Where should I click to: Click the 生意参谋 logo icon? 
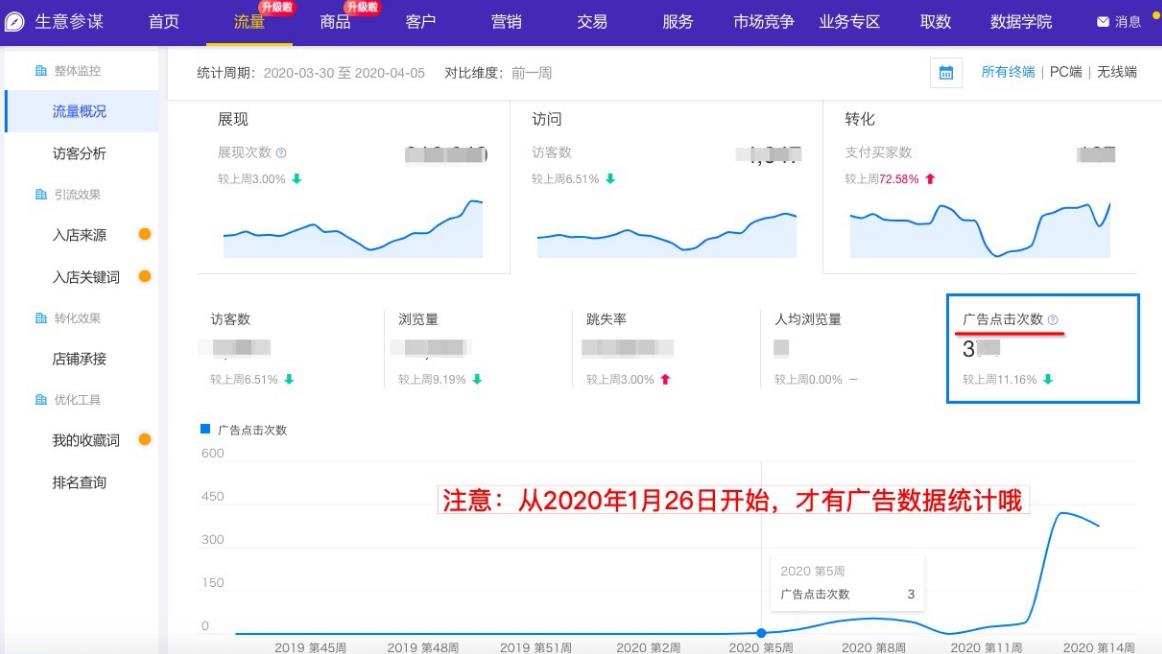pos(12,20)
